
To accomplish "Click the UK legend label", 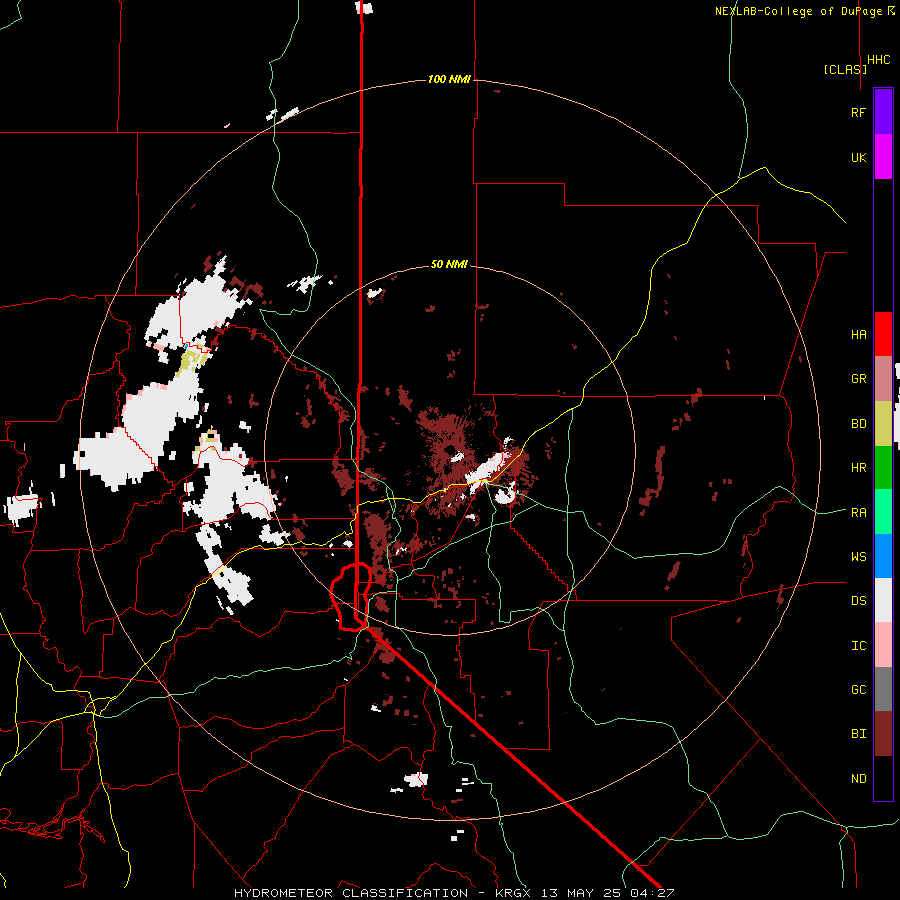I will (858, 158).
